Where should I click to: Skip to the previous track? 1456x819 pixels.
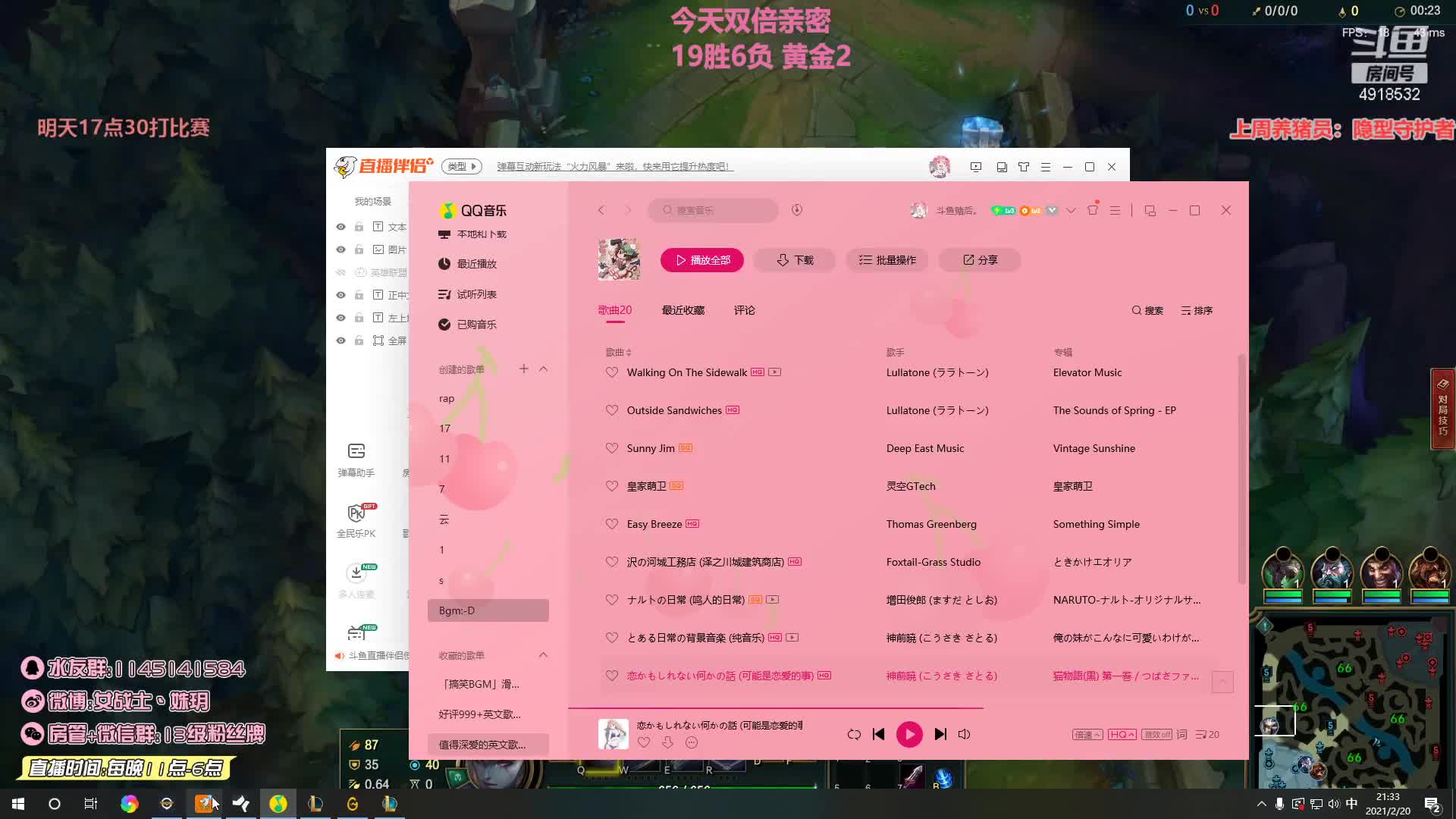coord(878,734)
